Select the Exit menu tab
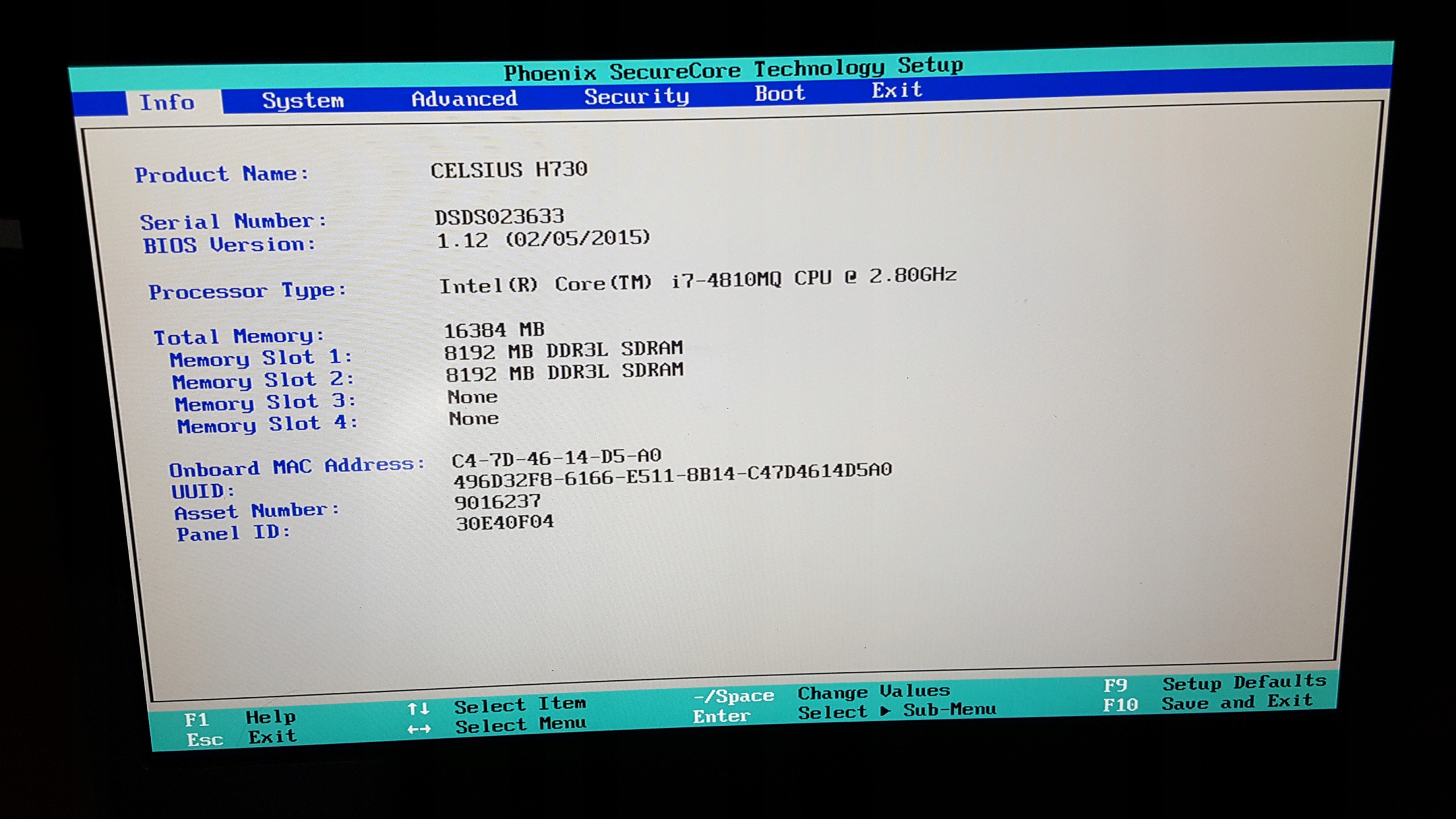 [x=897, y=90]
